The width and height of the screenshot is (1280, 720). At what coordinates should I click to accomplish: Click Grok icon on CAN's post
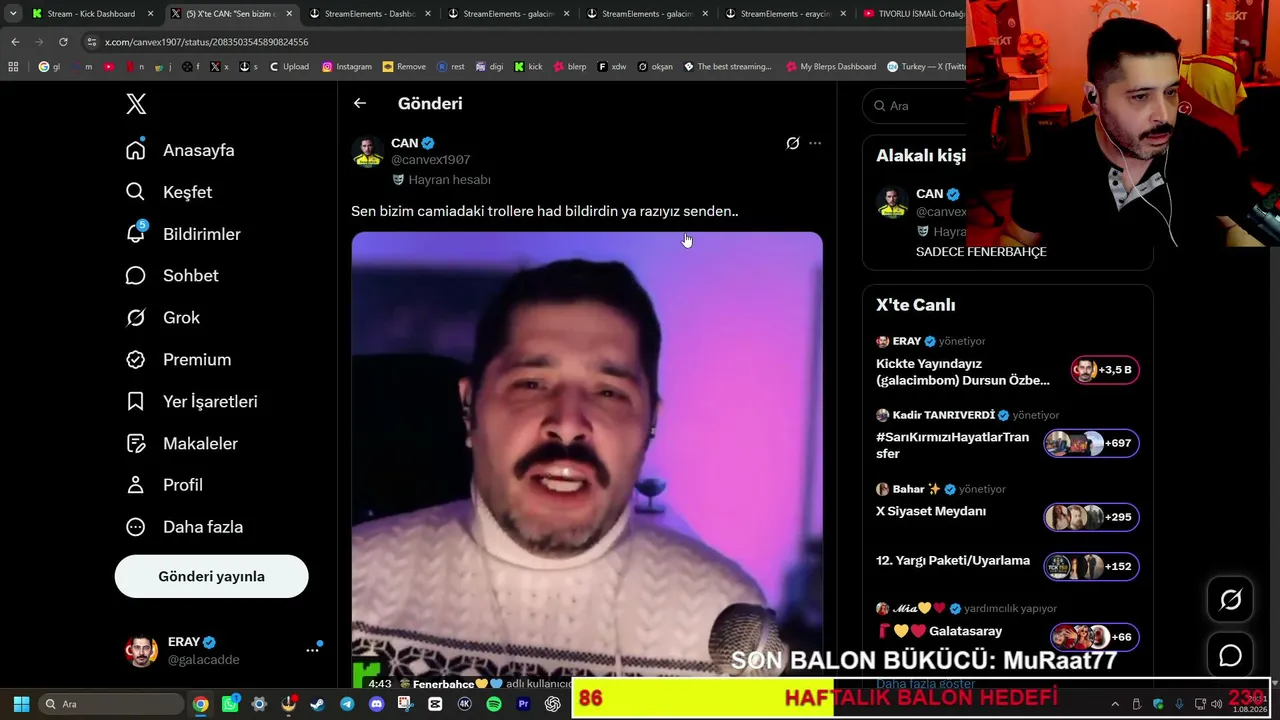(x=793, y=143)
